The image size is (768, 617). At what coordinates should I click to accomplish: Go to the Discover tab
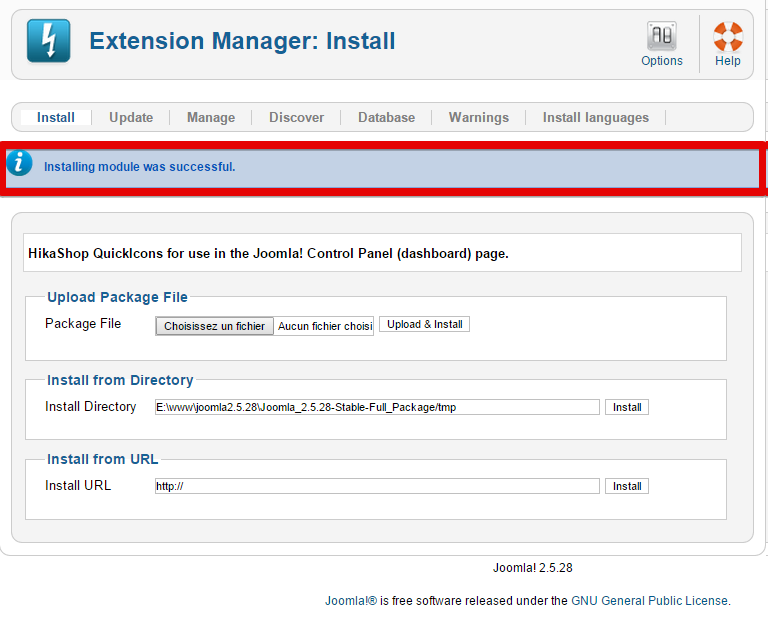click(296, 118)
